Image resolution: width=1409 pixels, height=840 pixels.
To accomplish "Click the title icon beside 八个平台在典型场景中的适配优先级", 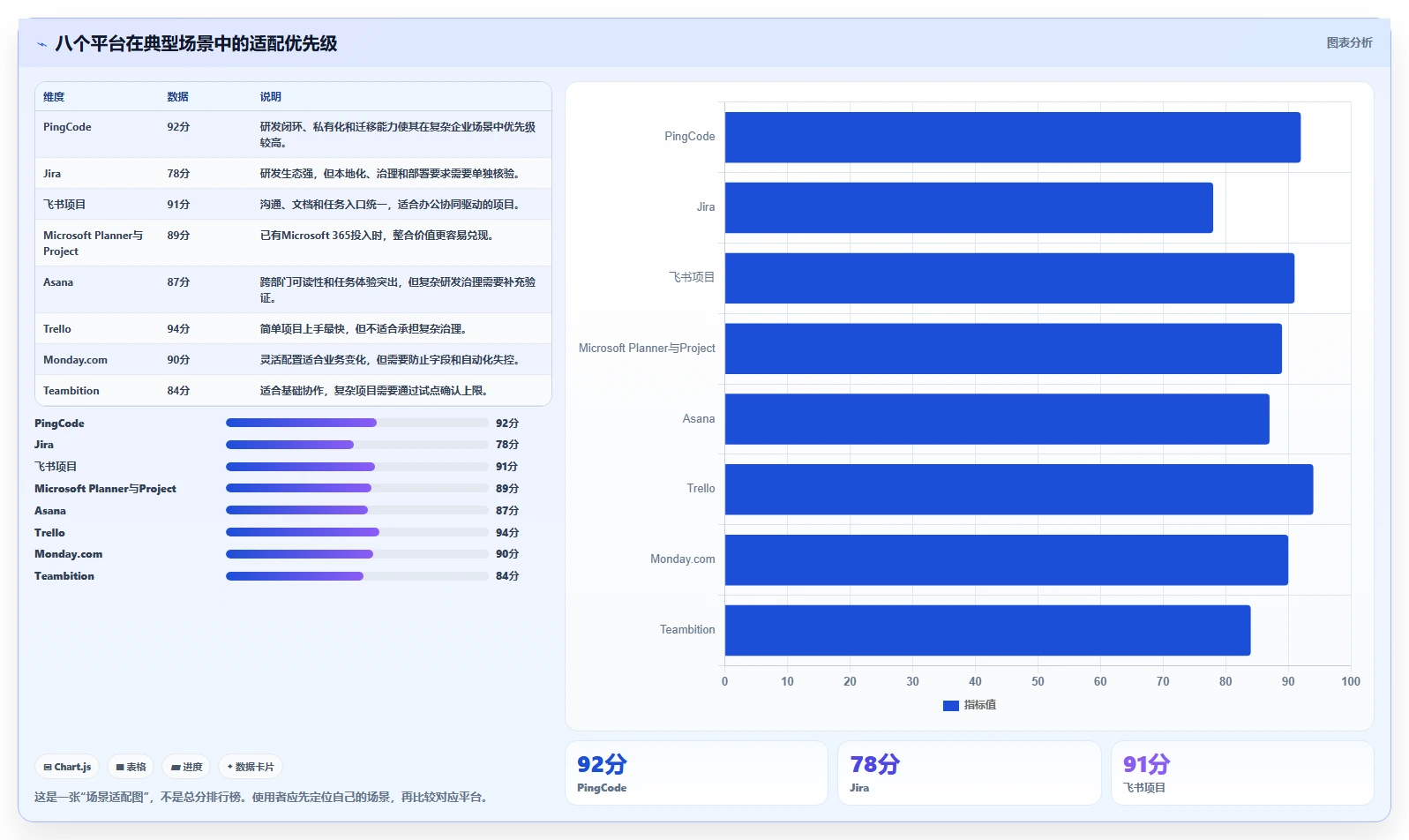I will (x=41, y=44).
